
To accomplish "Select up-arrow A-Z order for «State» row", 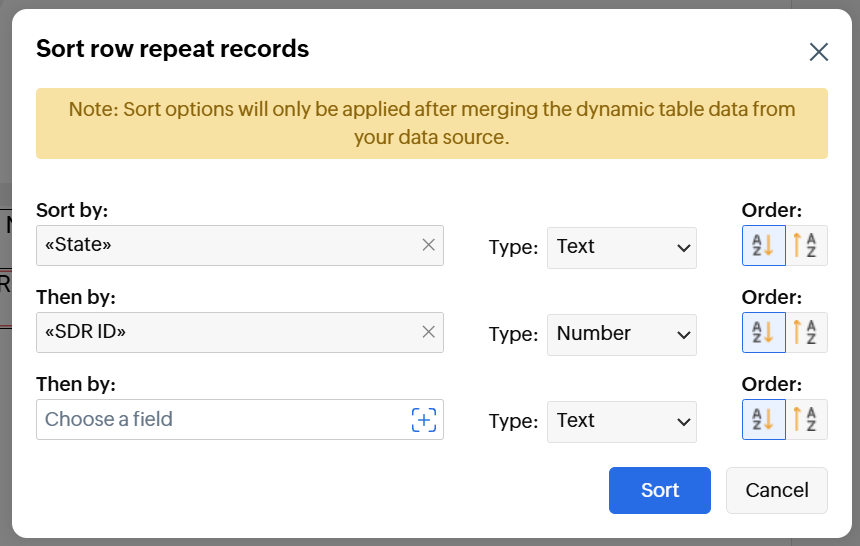I will (x=806, y=246).
